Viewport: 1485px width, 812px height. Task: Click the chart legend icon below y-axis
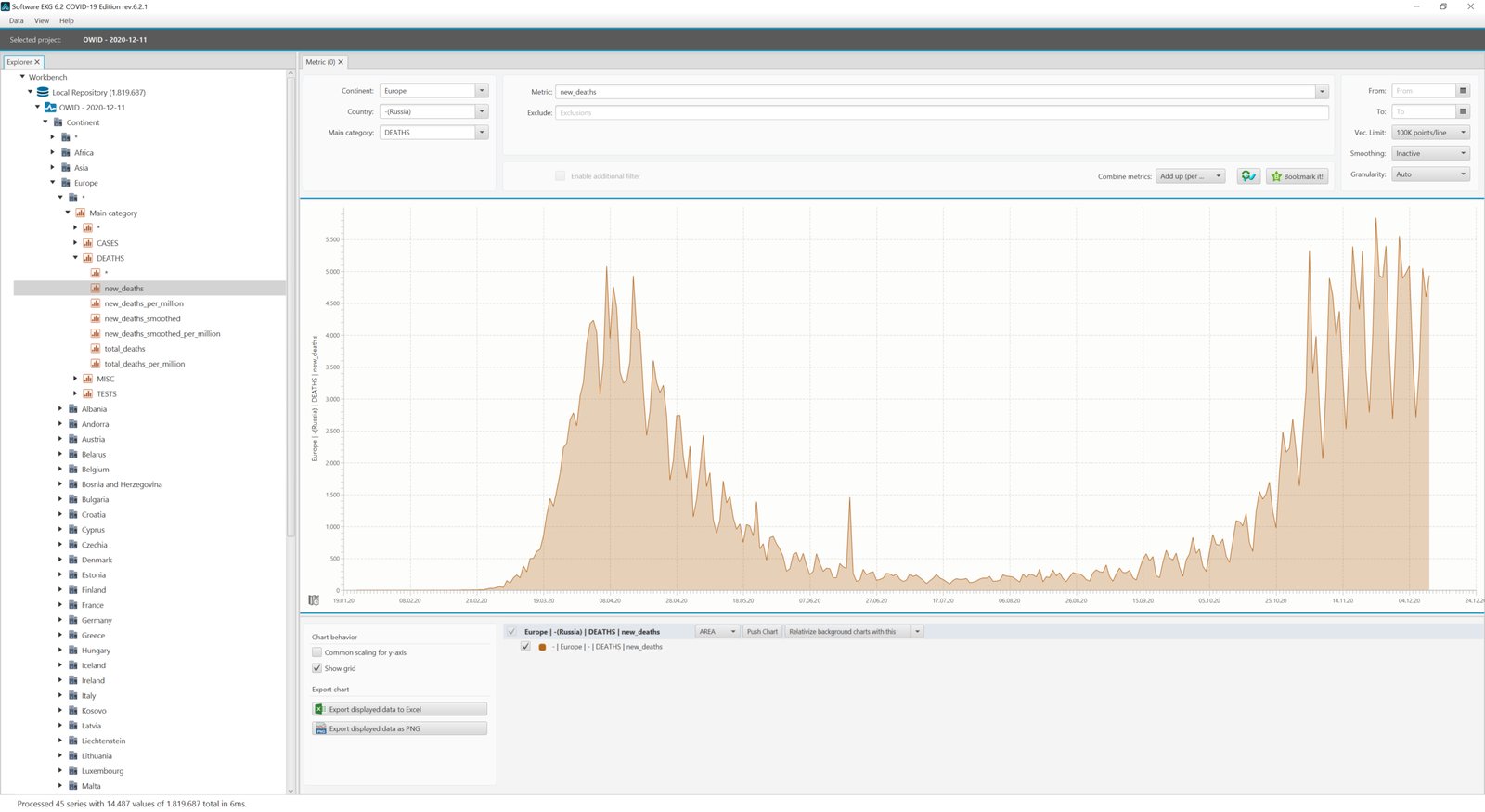(x=314, y=600)
